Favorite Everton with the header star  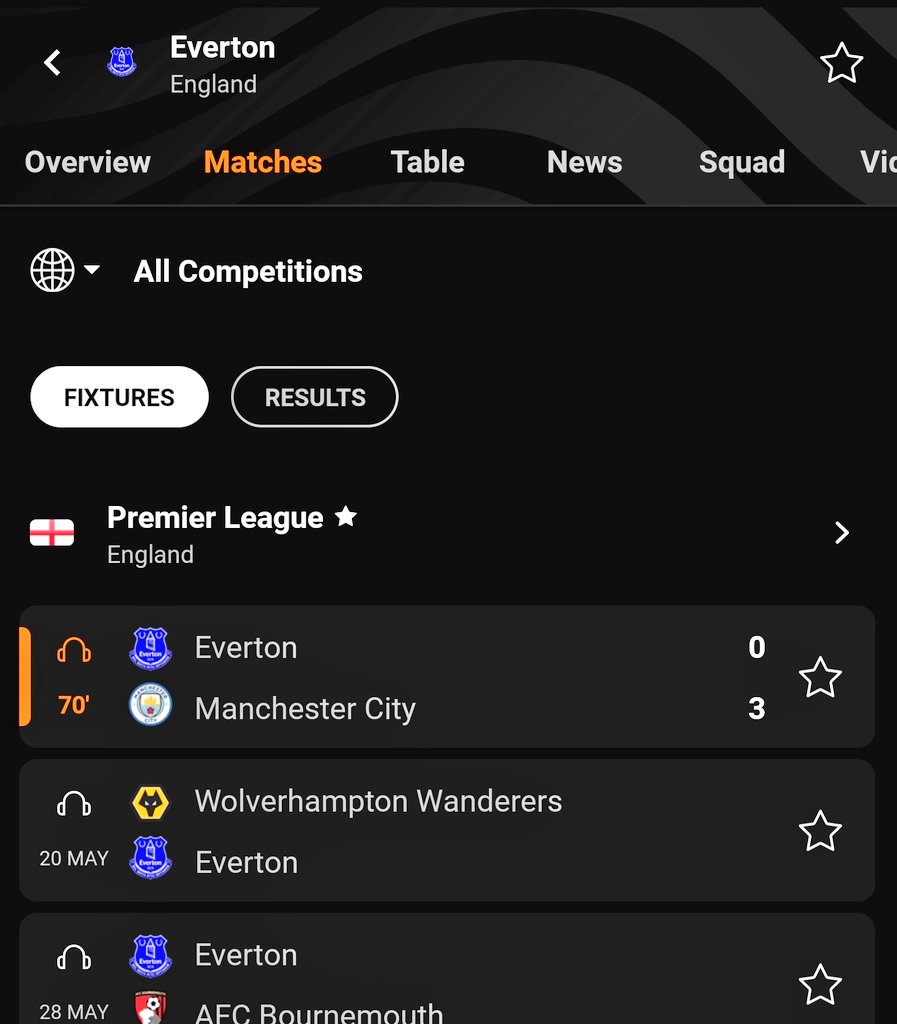(842, 63)
